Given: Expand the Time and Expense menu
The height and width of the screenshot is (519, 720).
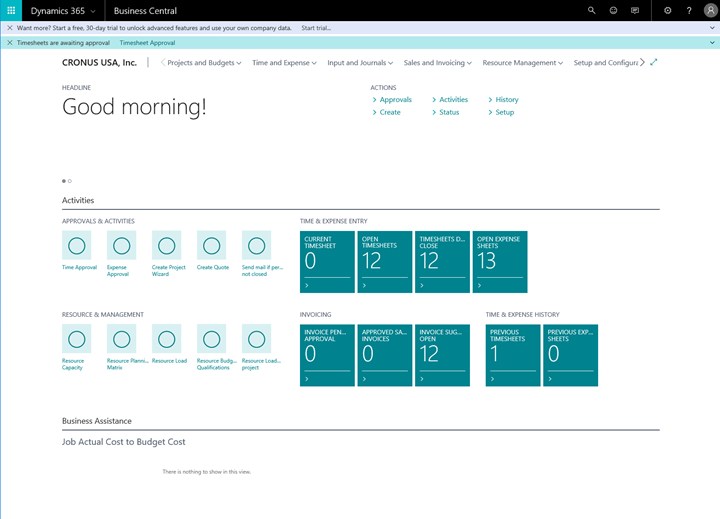Looking at the screenshot, I should (x=284, y=63).
